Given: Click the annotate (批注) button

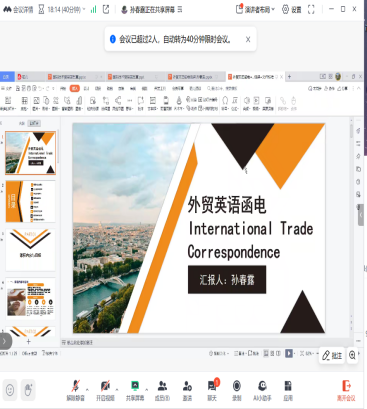Looking at the screenshot, I should pos(332,355).
